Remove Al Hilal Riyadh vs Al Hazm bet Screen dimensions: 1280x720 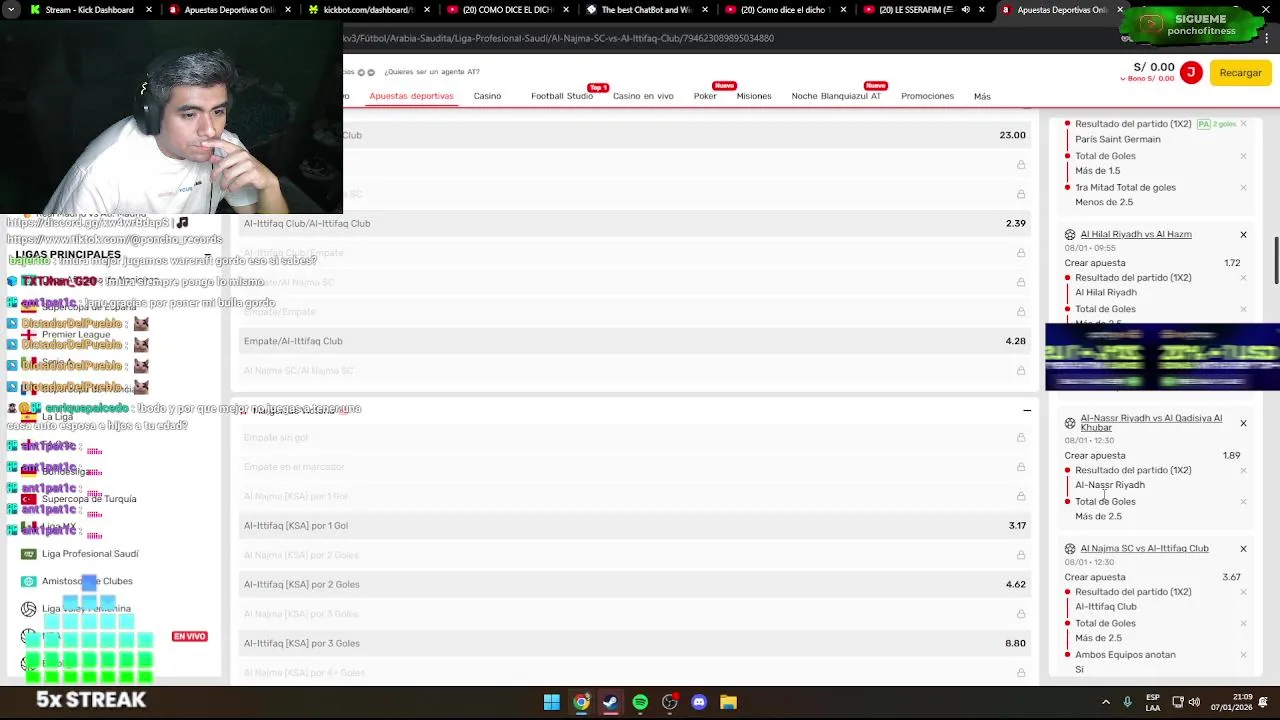[1243, 235]
